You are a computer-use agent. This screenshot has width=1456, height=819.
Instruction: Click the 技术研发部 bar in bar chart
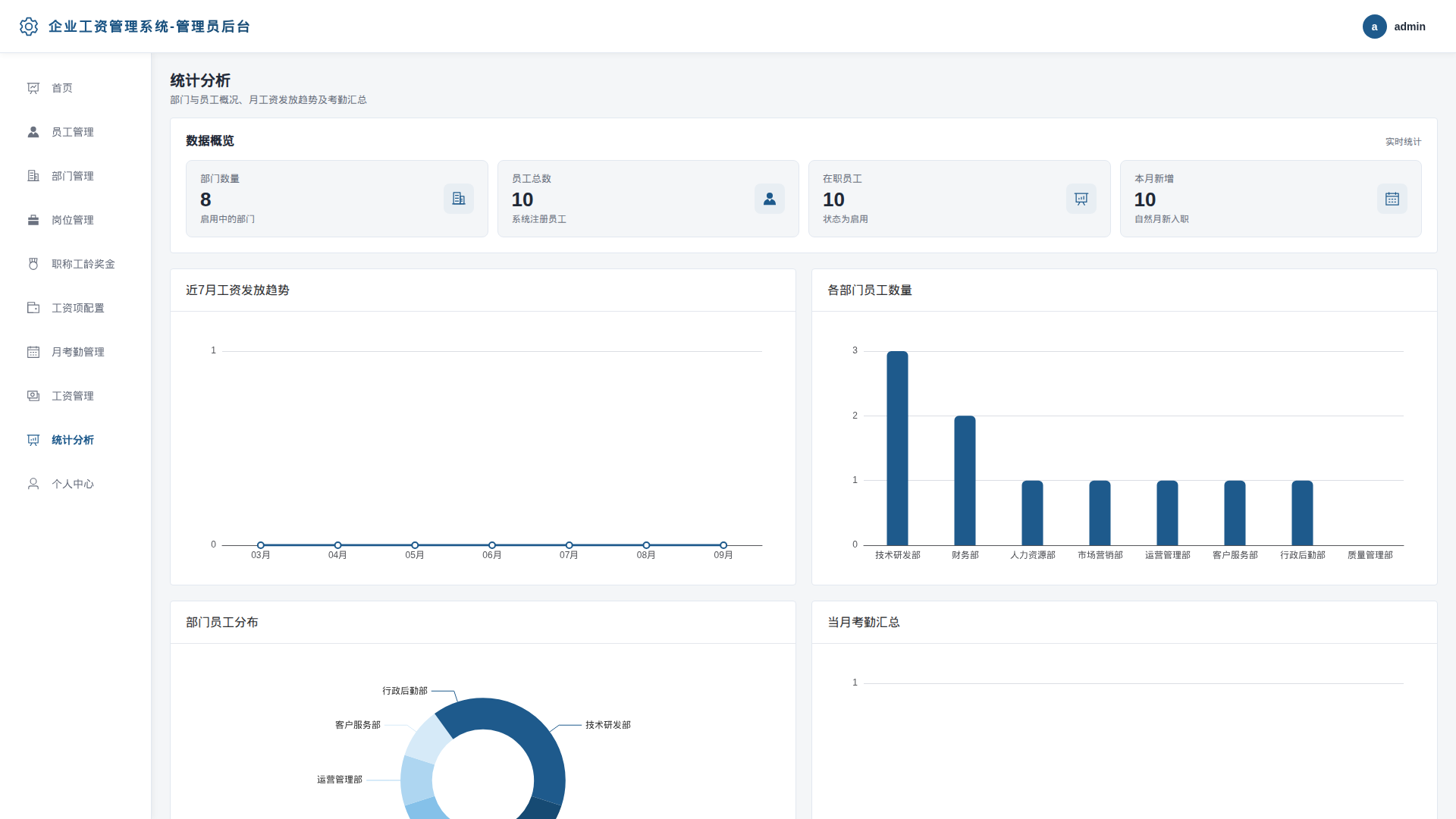coord(897,448)
